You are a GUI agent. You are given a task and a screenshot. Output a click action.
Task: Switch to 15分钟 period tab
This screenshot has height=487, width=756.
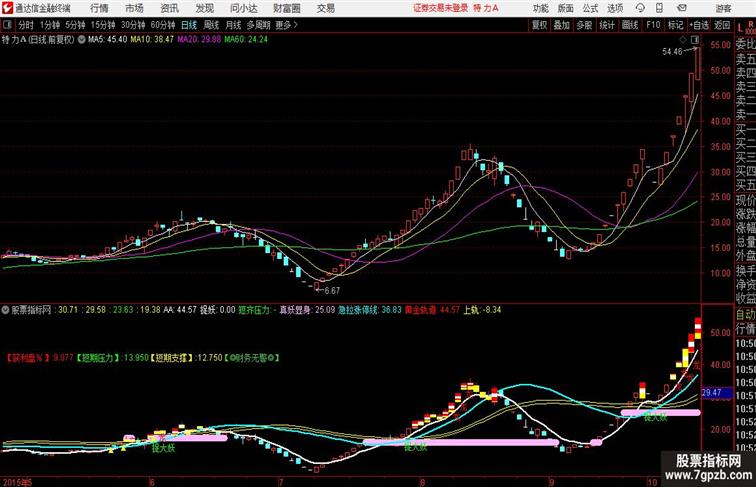(103, 25)
